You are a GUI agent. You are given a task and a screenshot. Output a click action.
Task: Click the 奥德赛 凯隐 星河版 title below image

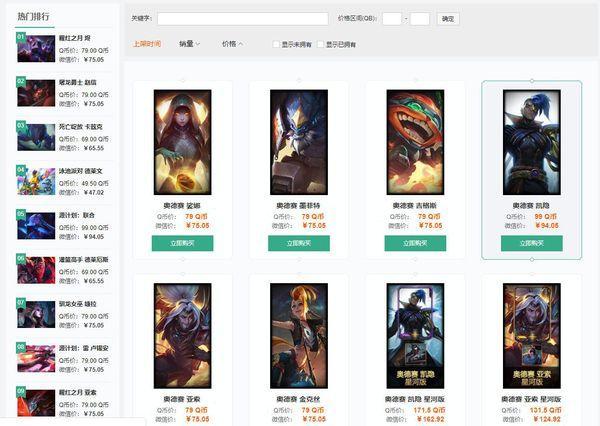click(x=415, y=399)
